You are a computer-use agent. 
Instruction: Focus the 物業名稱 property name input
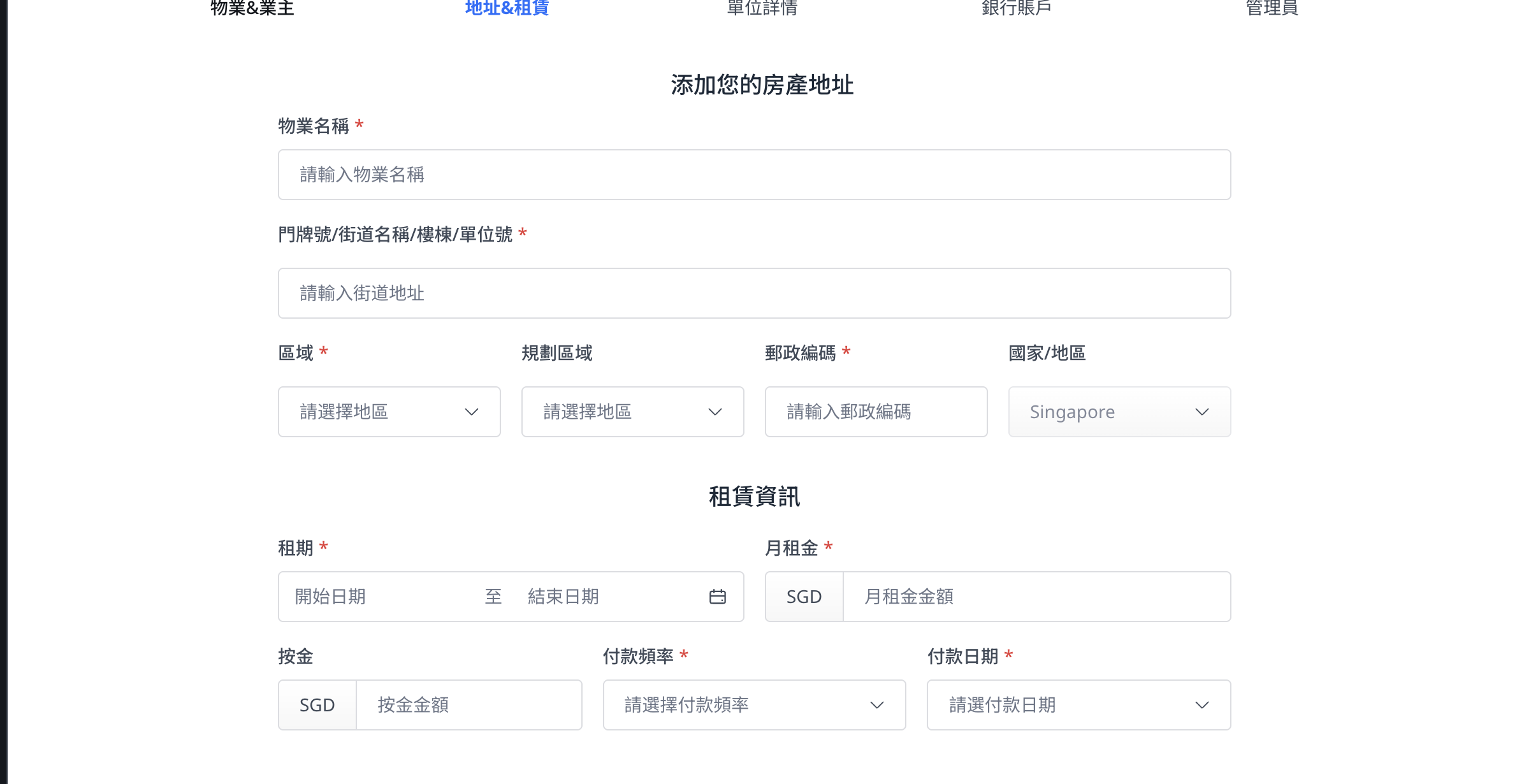754,175
